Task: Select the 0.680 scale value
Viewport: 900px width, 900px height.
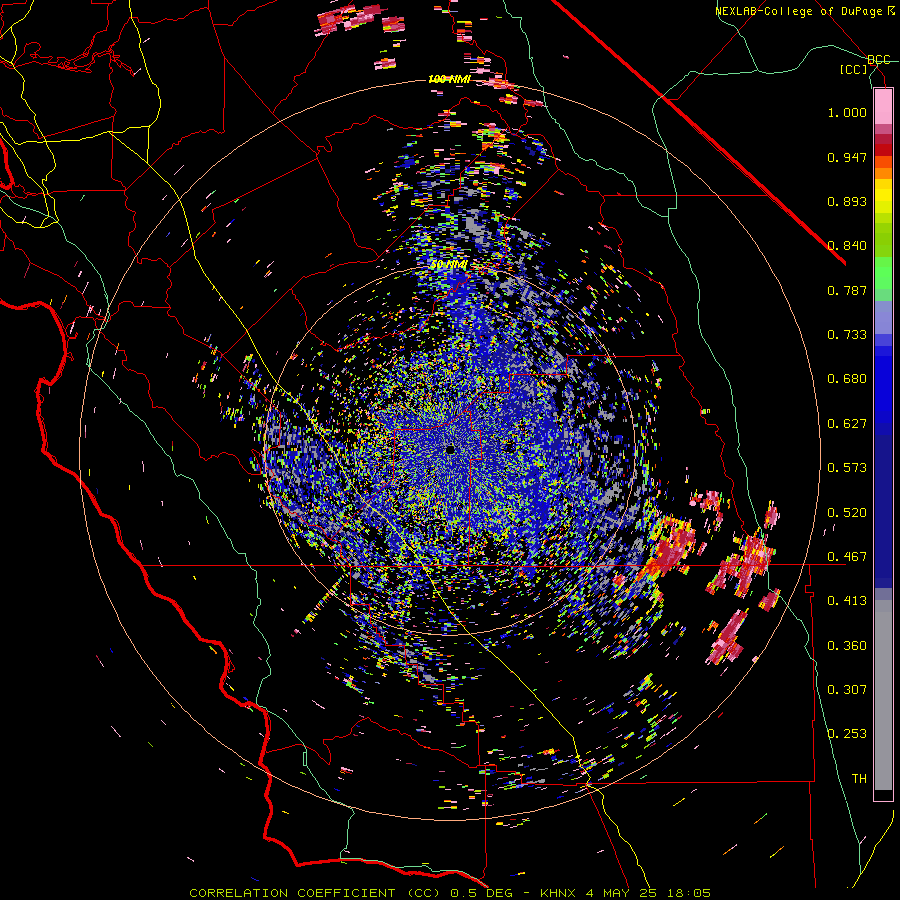Action: click(x=847, y=379)
